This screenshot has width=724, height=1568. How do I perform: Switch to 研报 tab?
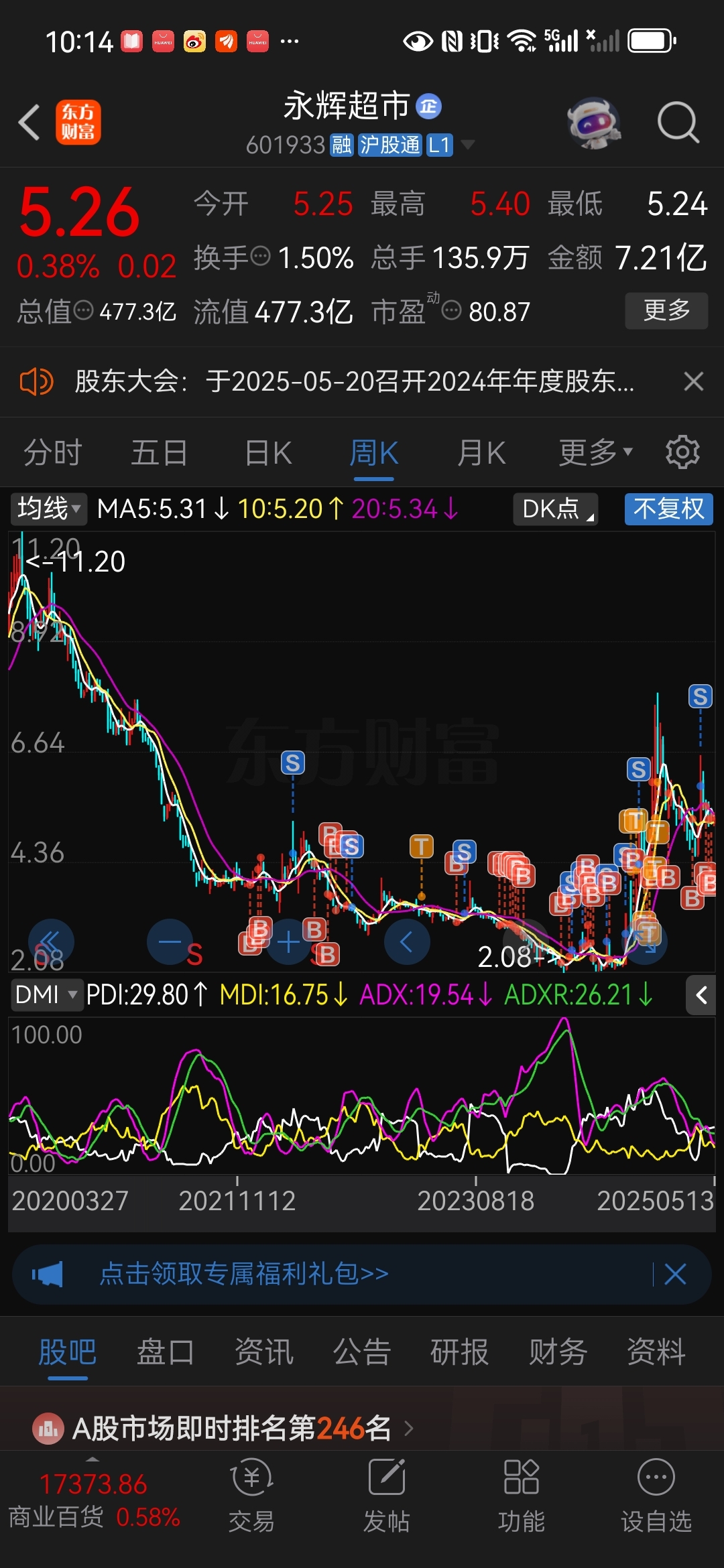click(x=460, y=1352)
